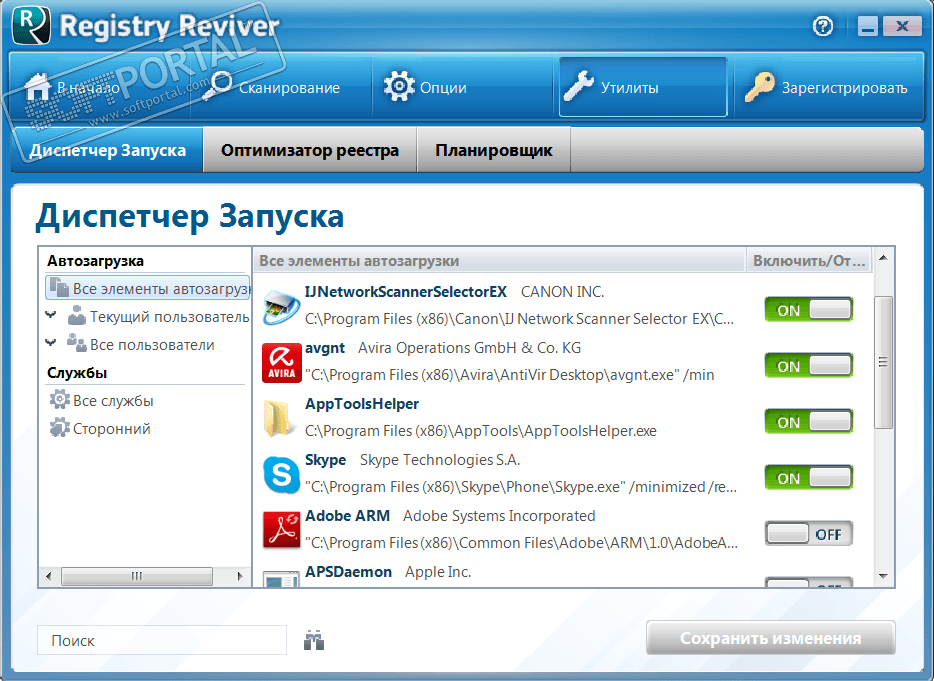Click the Текущий пользователь user icon
934x681 pixels.
point(77,316)
